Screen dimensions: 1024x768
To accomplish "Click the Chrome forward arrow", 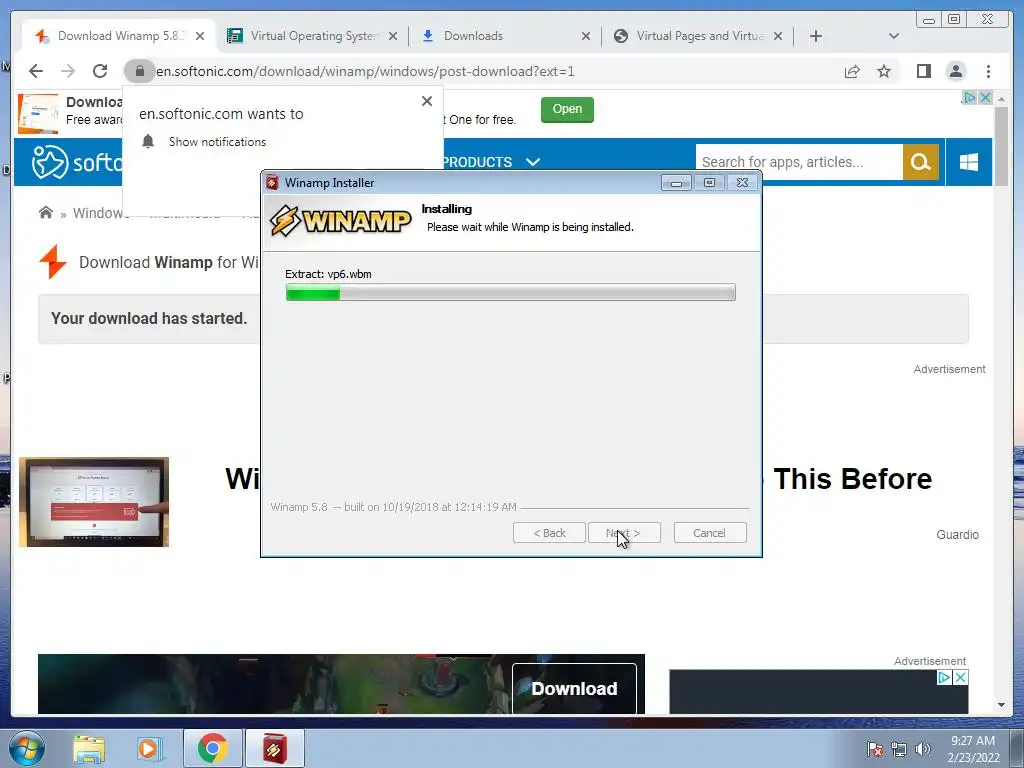I will click(x=68, y=71).
